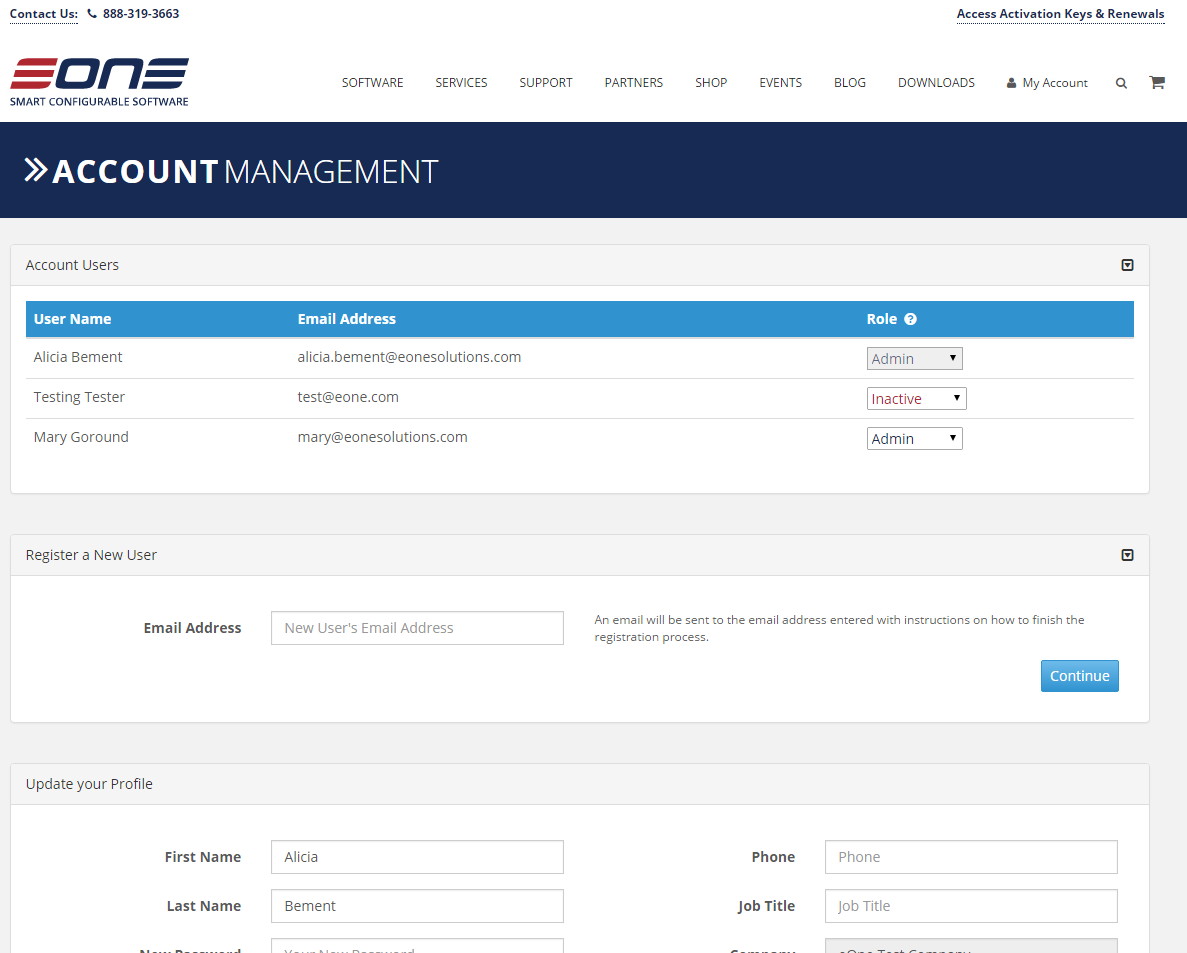
Task: Click the Alicia Bement user name
Action: (x=78, y=357)
